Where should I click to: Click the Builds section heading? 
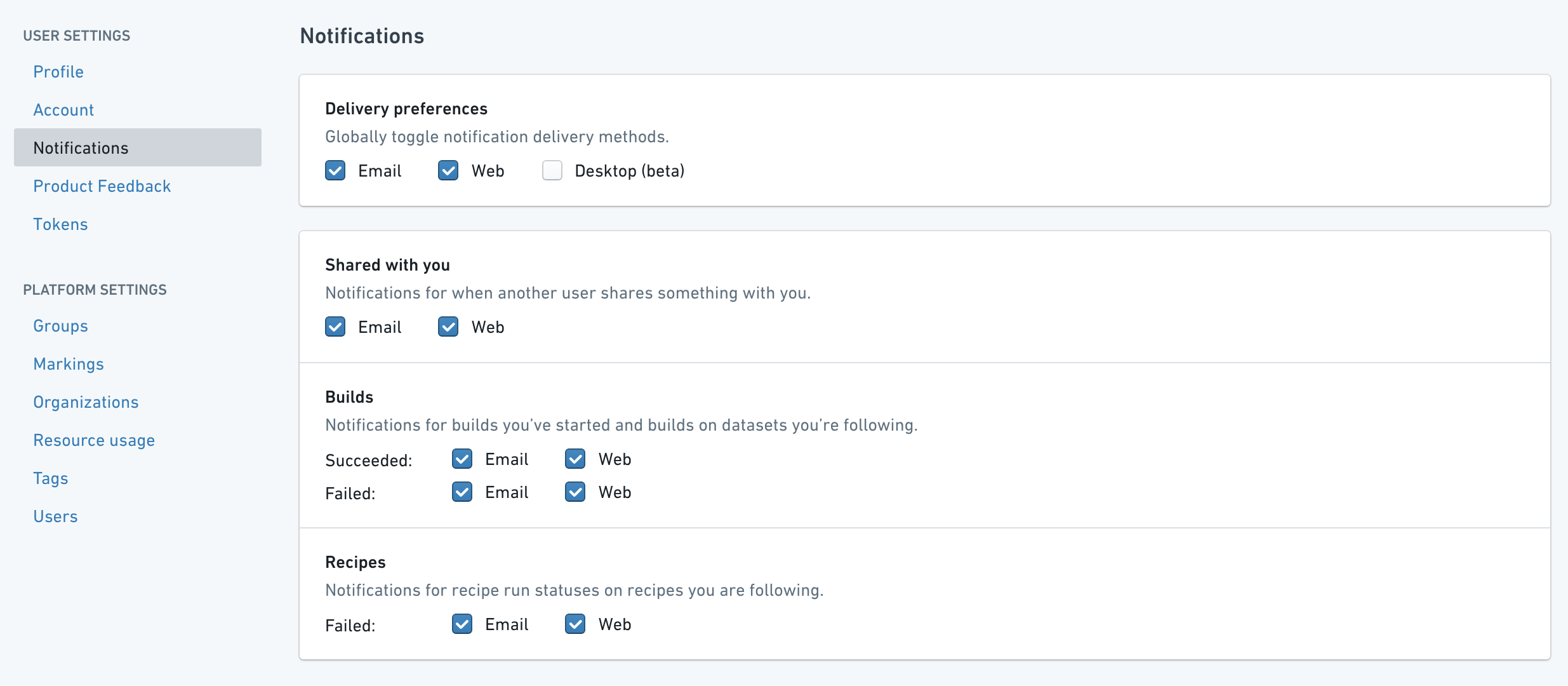[349, 397]
